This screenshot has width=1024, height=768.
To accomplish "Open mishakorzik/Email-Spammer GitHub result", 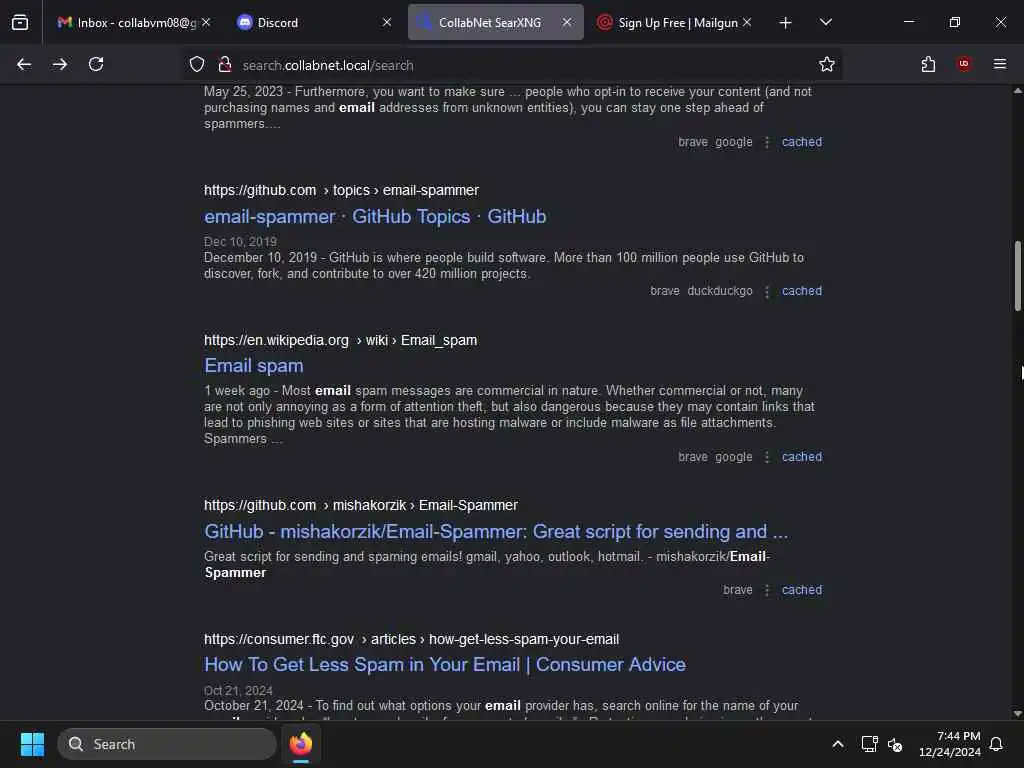I will tap(496, 532).
